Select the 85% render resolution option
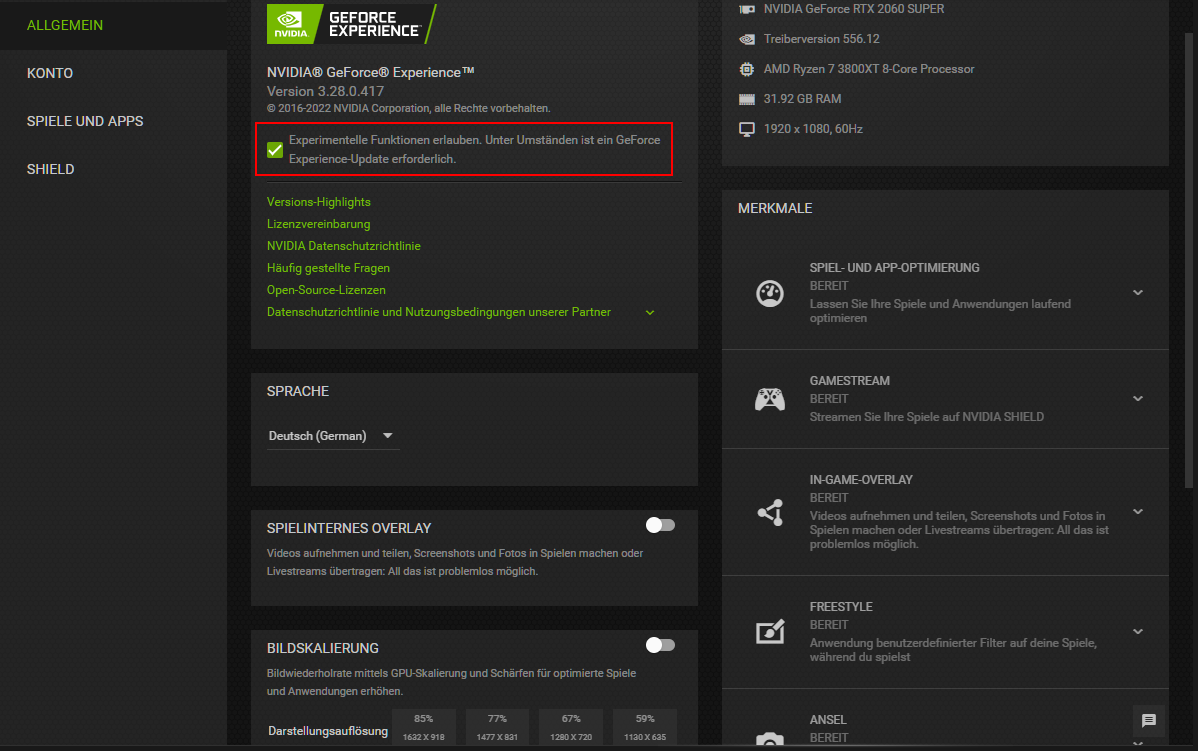Screen dimensions: 1198x751 pyautogui.click(x=423, y=727)
